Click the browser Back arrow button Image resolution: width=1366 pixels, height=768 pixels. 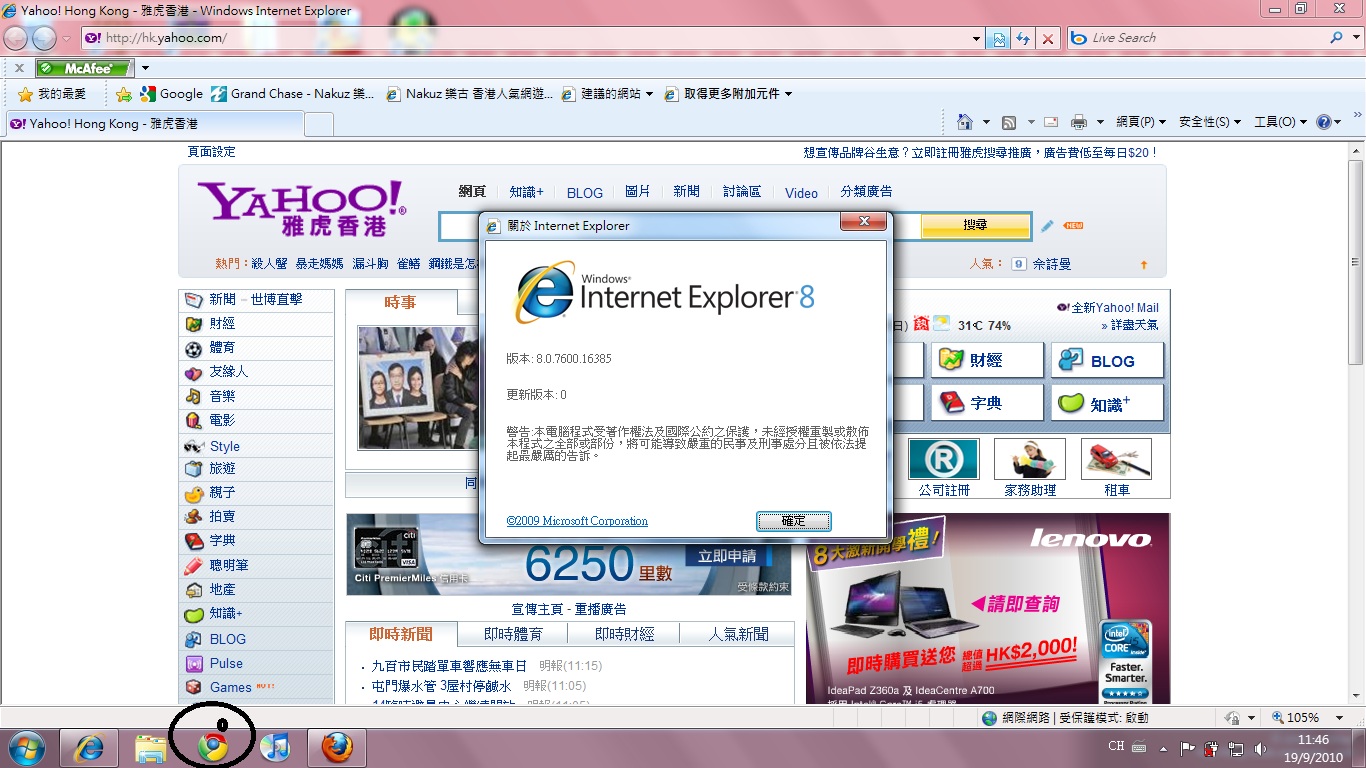point(16,38)
